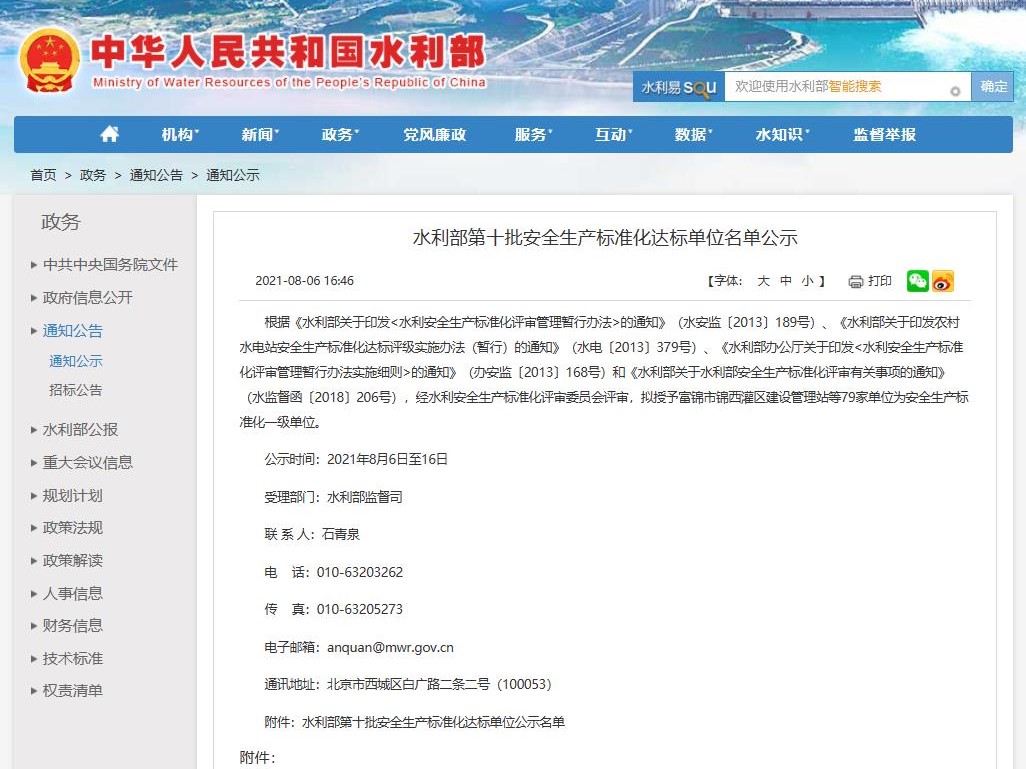The image size is (1026, 769).
Task: Set font size to large (大)
Action: click(x=763, y=281)
